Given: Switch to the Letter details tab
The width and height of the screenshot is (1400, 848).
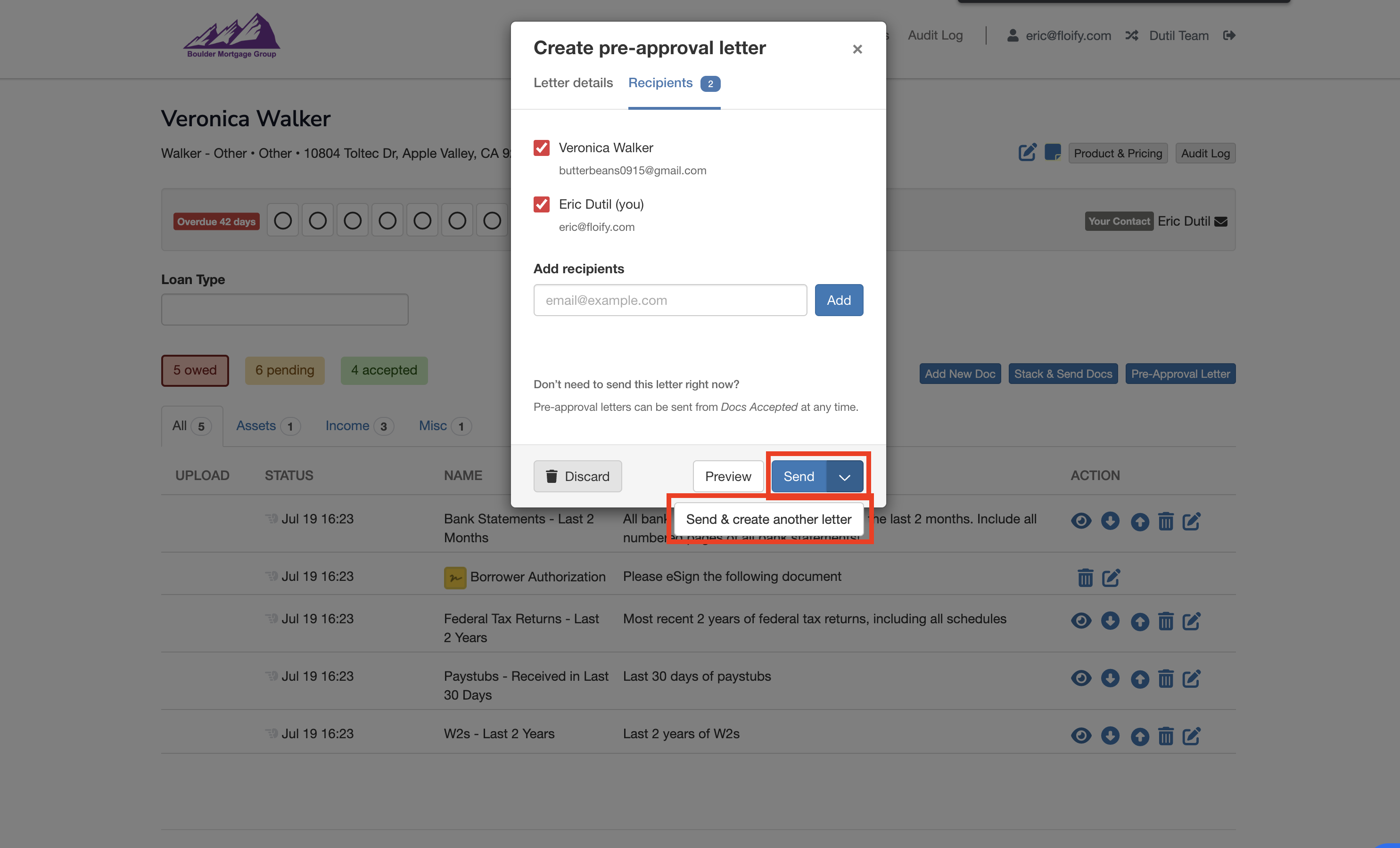Looking at the screenshot, I should [573, 83].
